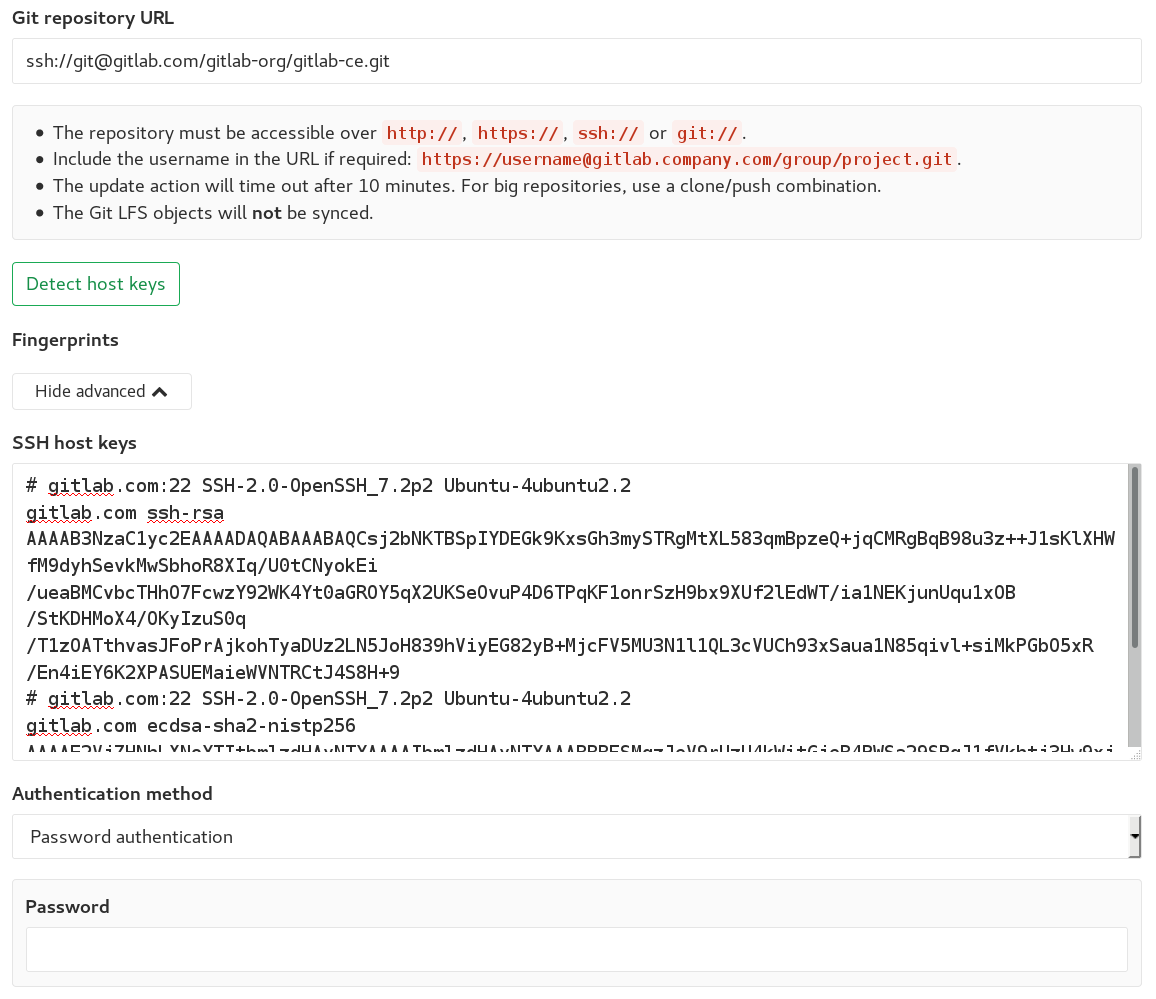Click the Authentication method label
Screen dimensions: 1156x999
(x=112, y=793)
